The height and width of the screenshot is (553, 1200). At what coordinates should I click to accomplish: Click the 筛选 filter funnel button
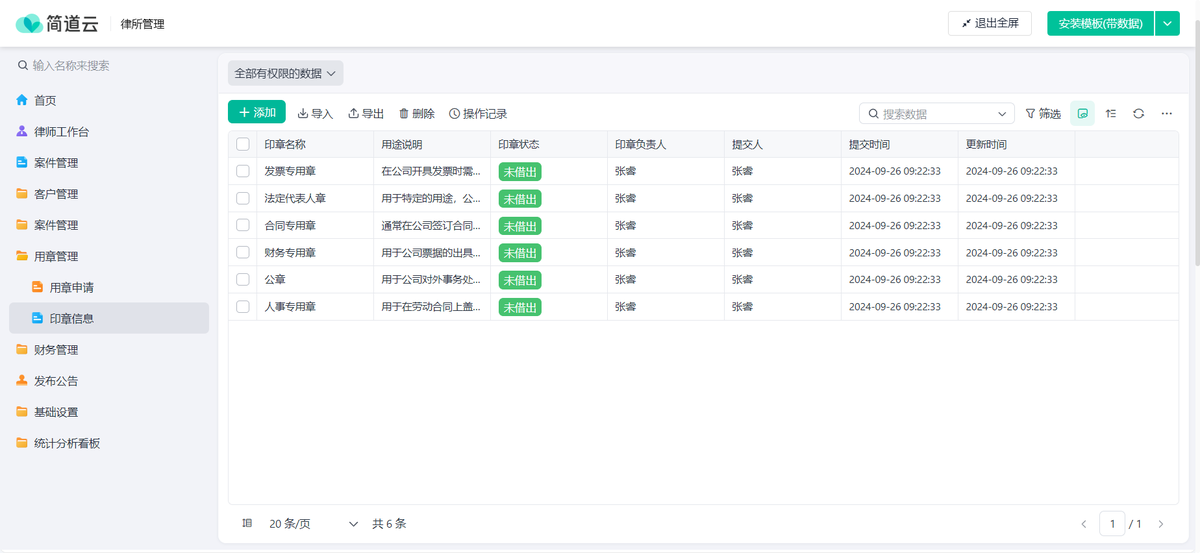[x=1043, y=114]
